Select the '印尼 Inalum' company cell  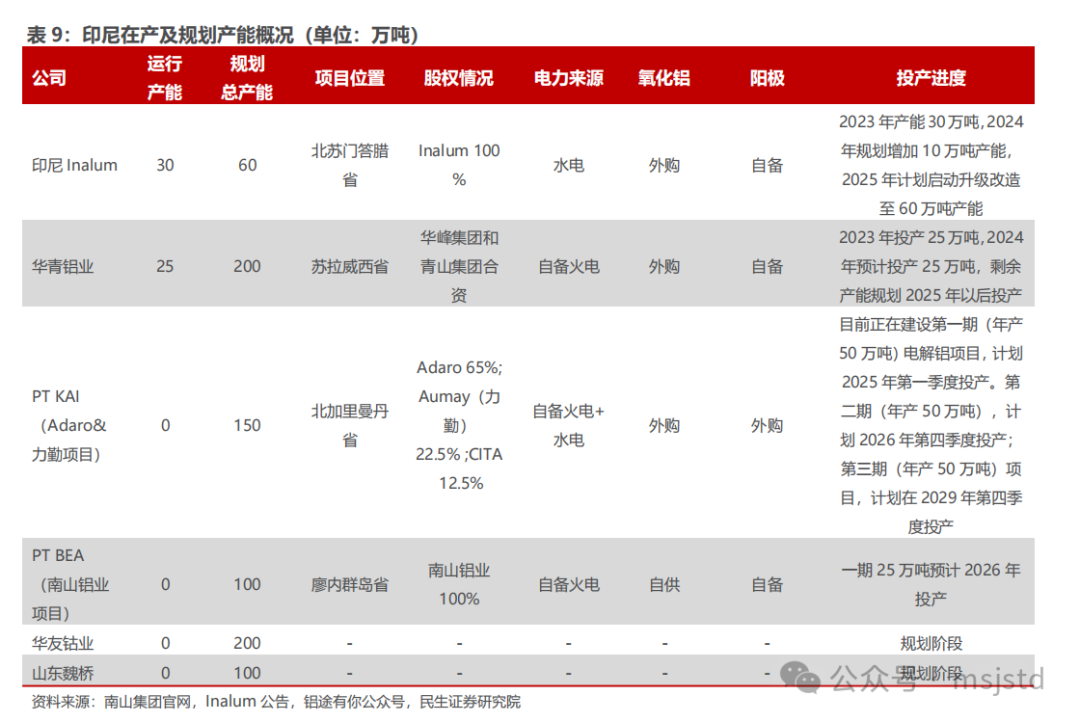click(74, 165)
